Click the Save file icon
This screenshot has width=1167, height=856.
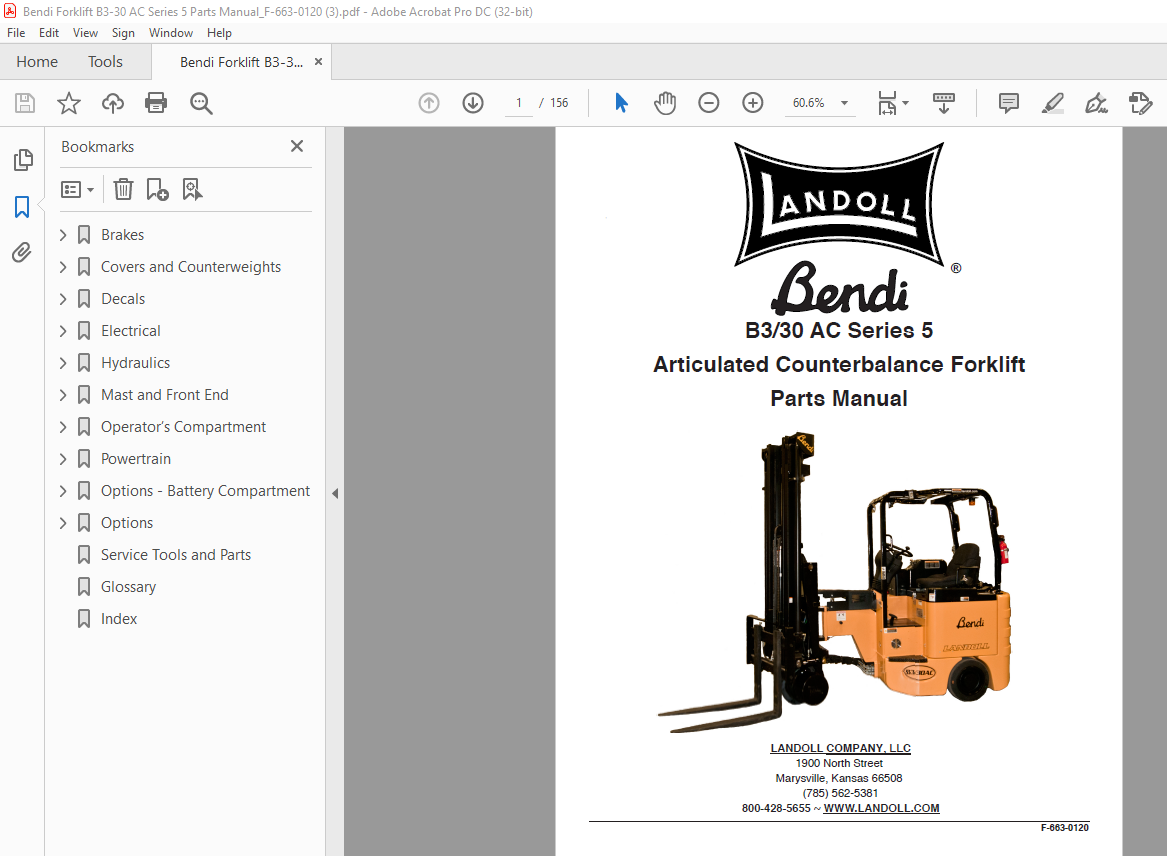click(25, 103)
